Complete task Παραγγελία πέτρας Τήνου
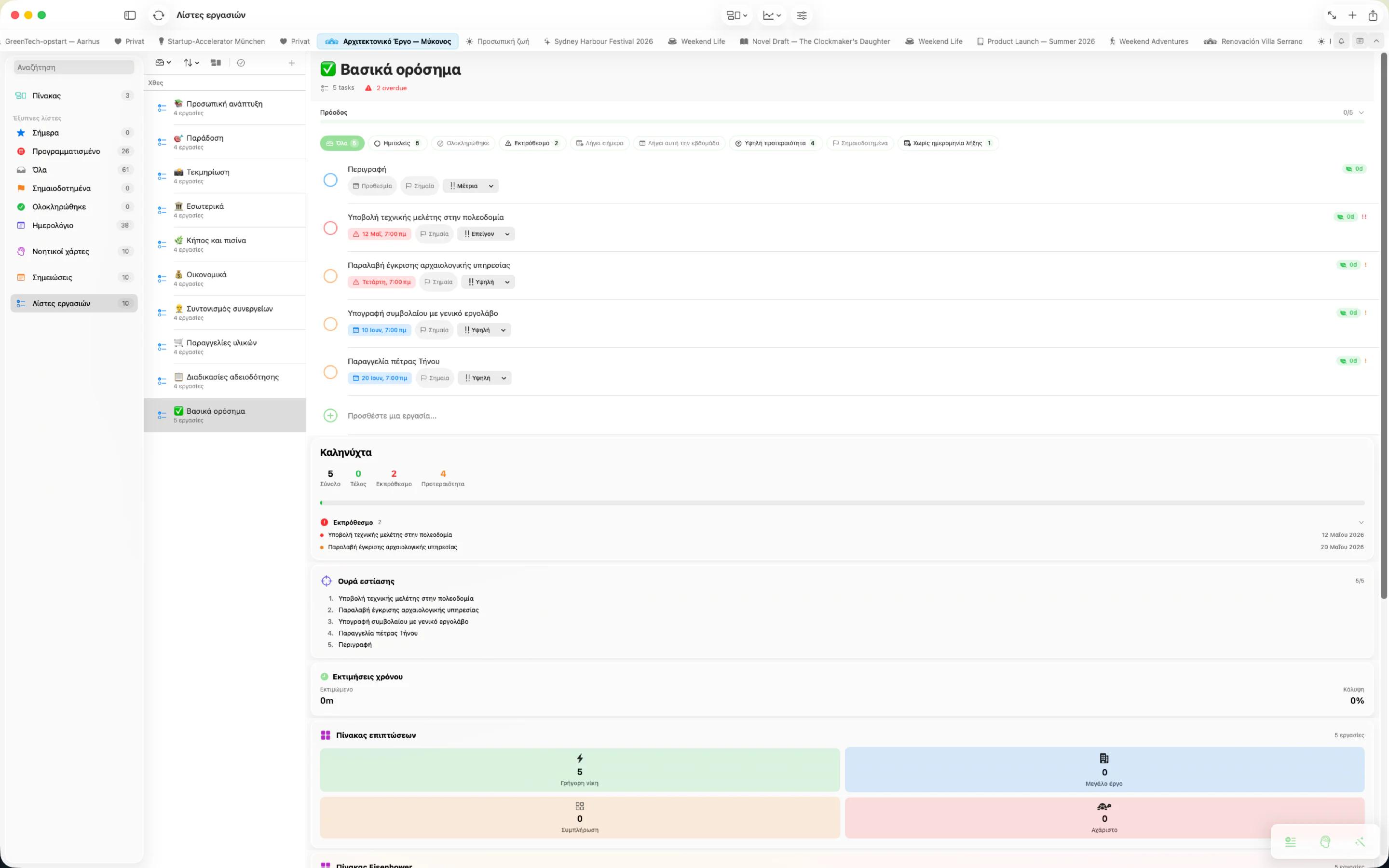 click(x=330, y=372)
